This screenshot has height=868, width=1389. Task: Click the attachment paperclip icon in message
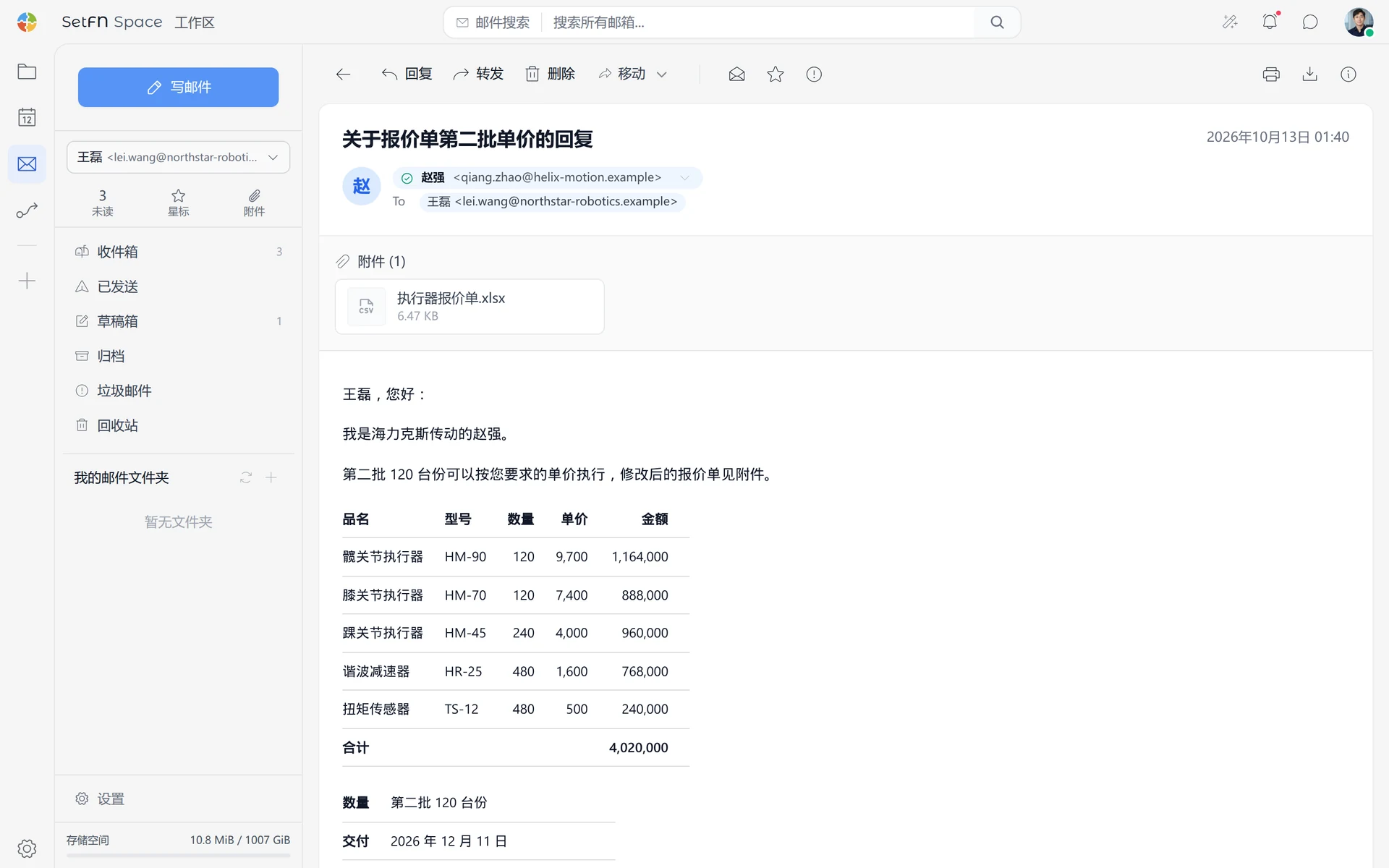(343, 261)
